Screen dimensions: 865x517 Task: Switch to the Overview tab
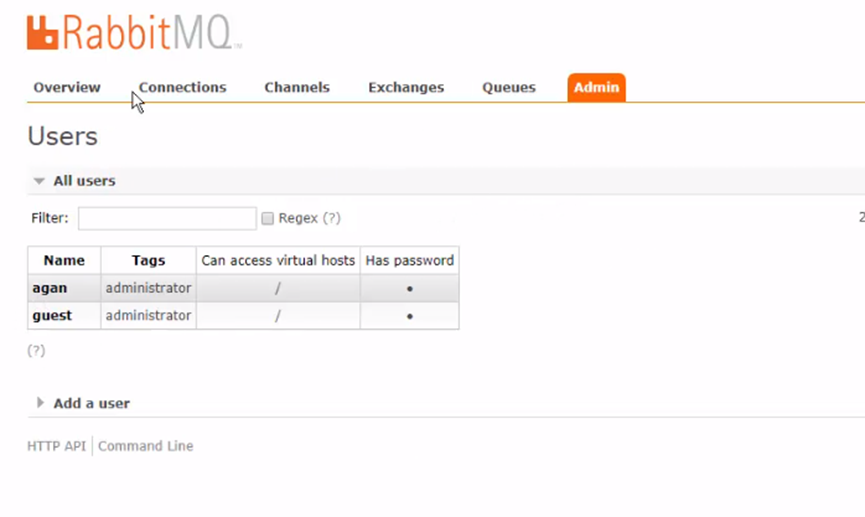click(67, 87)
